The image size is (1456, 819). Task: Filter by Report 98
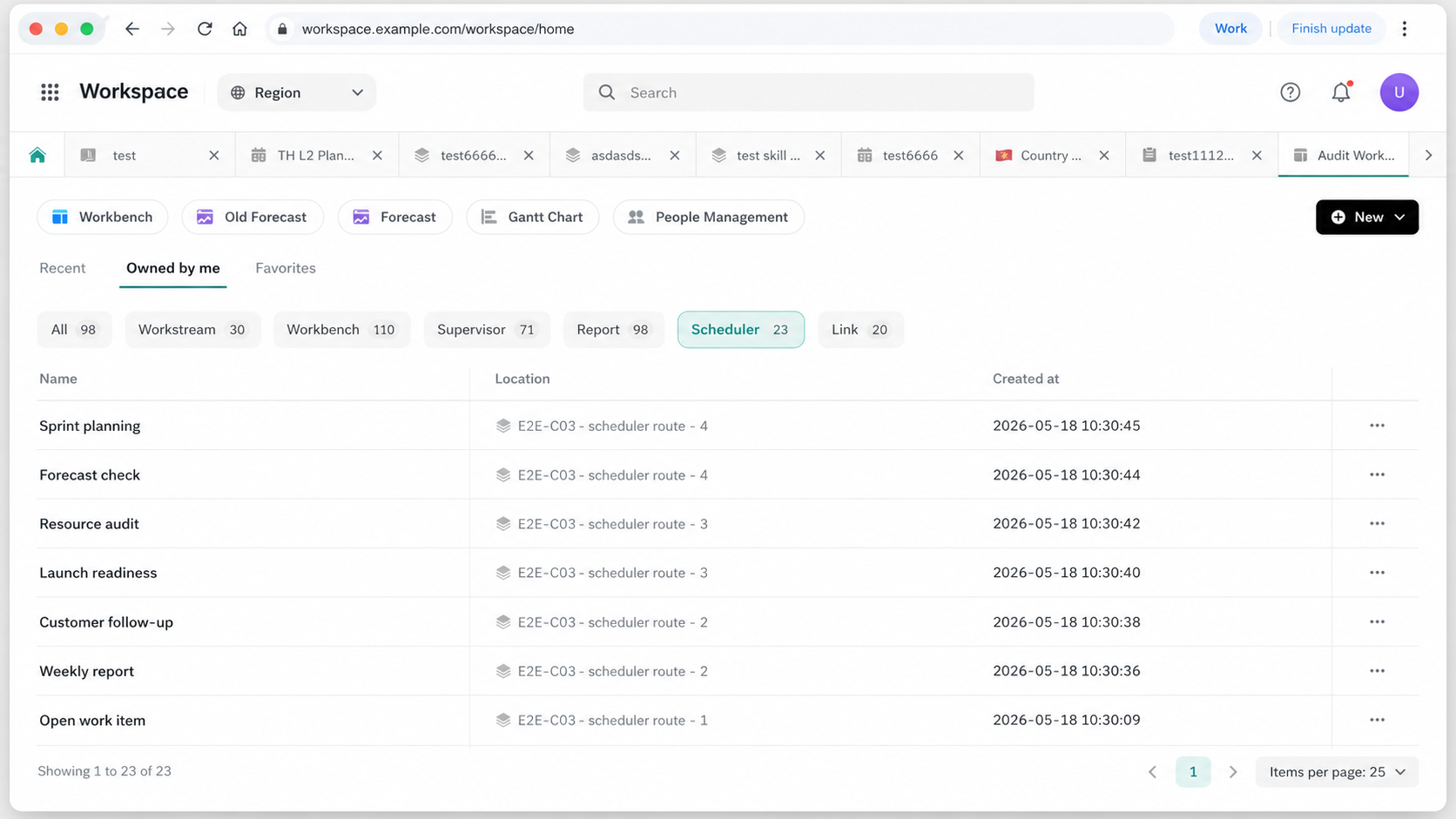[613, 330]
